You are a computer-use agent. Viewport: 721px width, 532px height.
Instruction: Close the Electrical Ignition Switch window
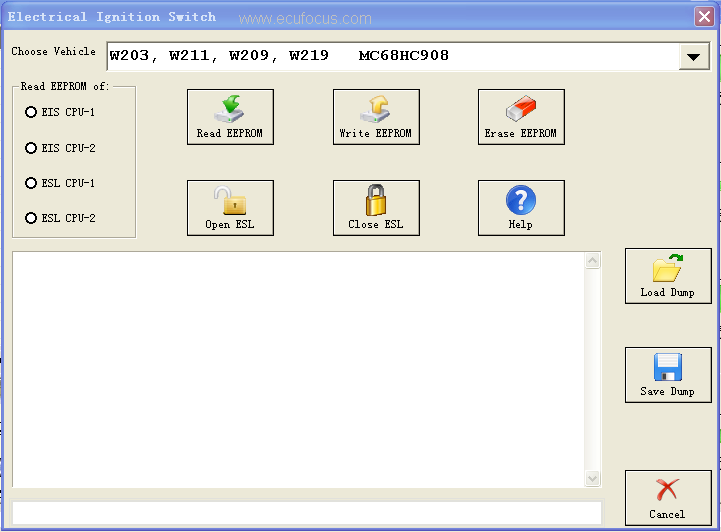click(704, 17)
